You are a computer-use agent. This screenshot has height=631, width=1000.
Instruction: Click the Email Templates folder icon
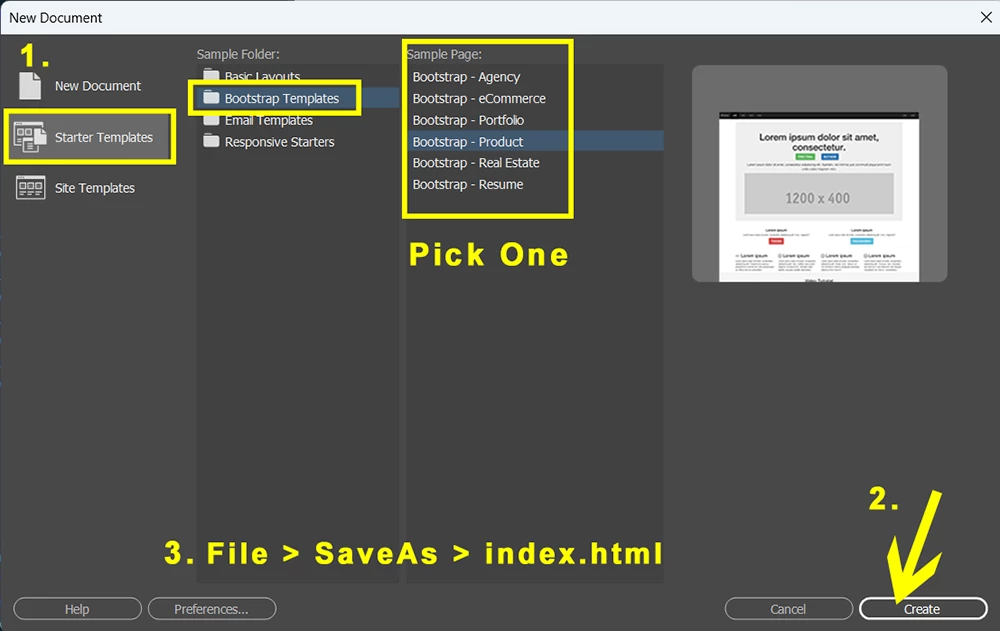pyautogui.click(x=211, y=120)
